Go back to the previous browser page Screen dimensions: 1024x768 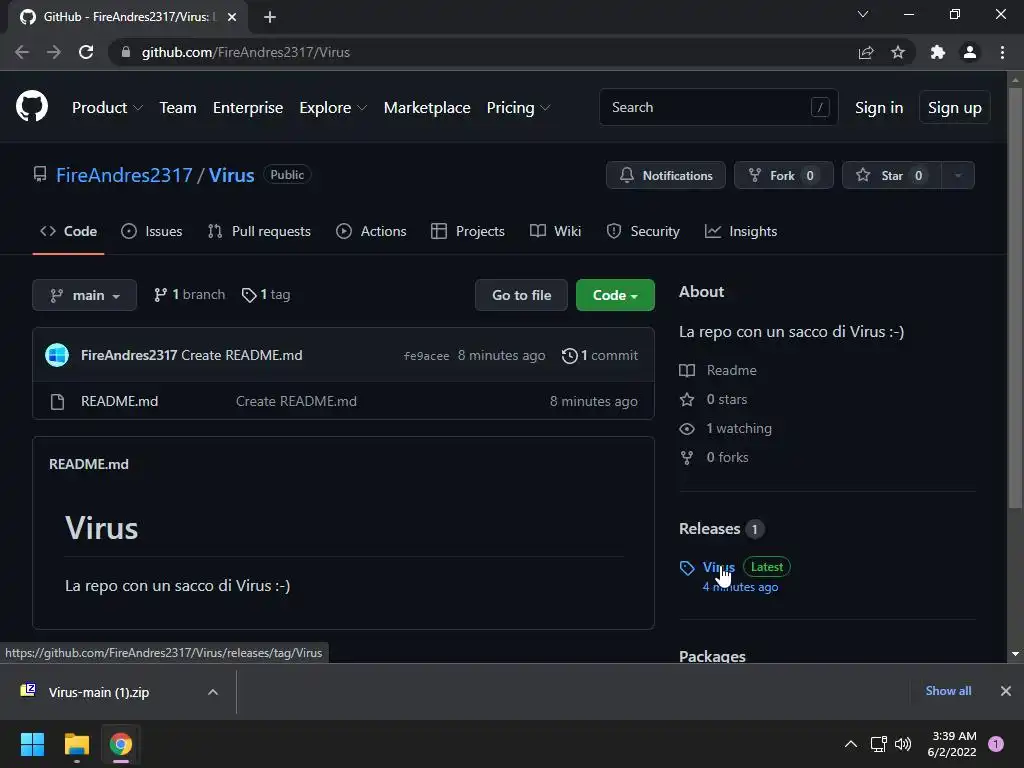pos(22,52)
